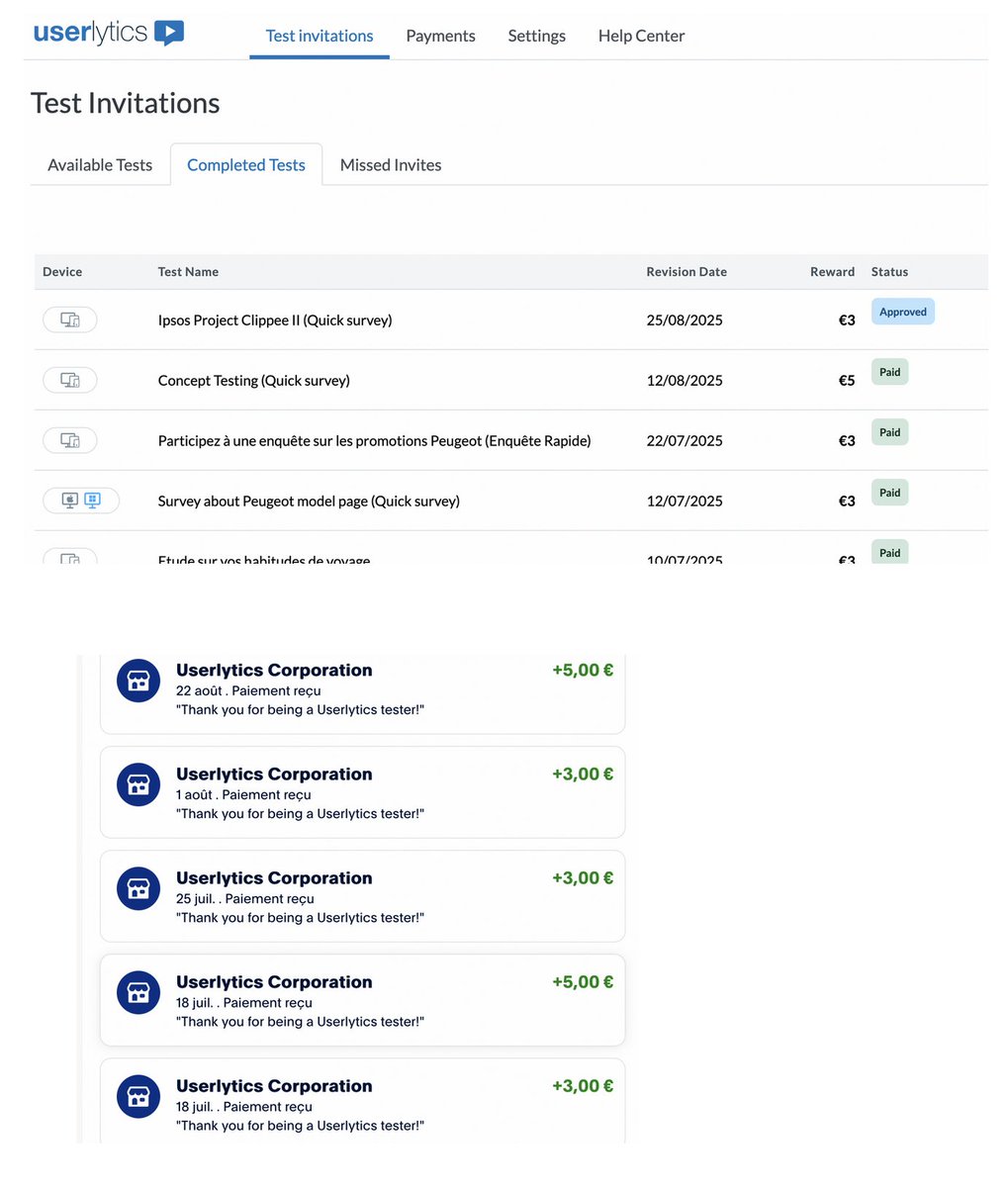Click the Test Invitations page heading
1008x1187 pixels.
click(x=126, y=103)
